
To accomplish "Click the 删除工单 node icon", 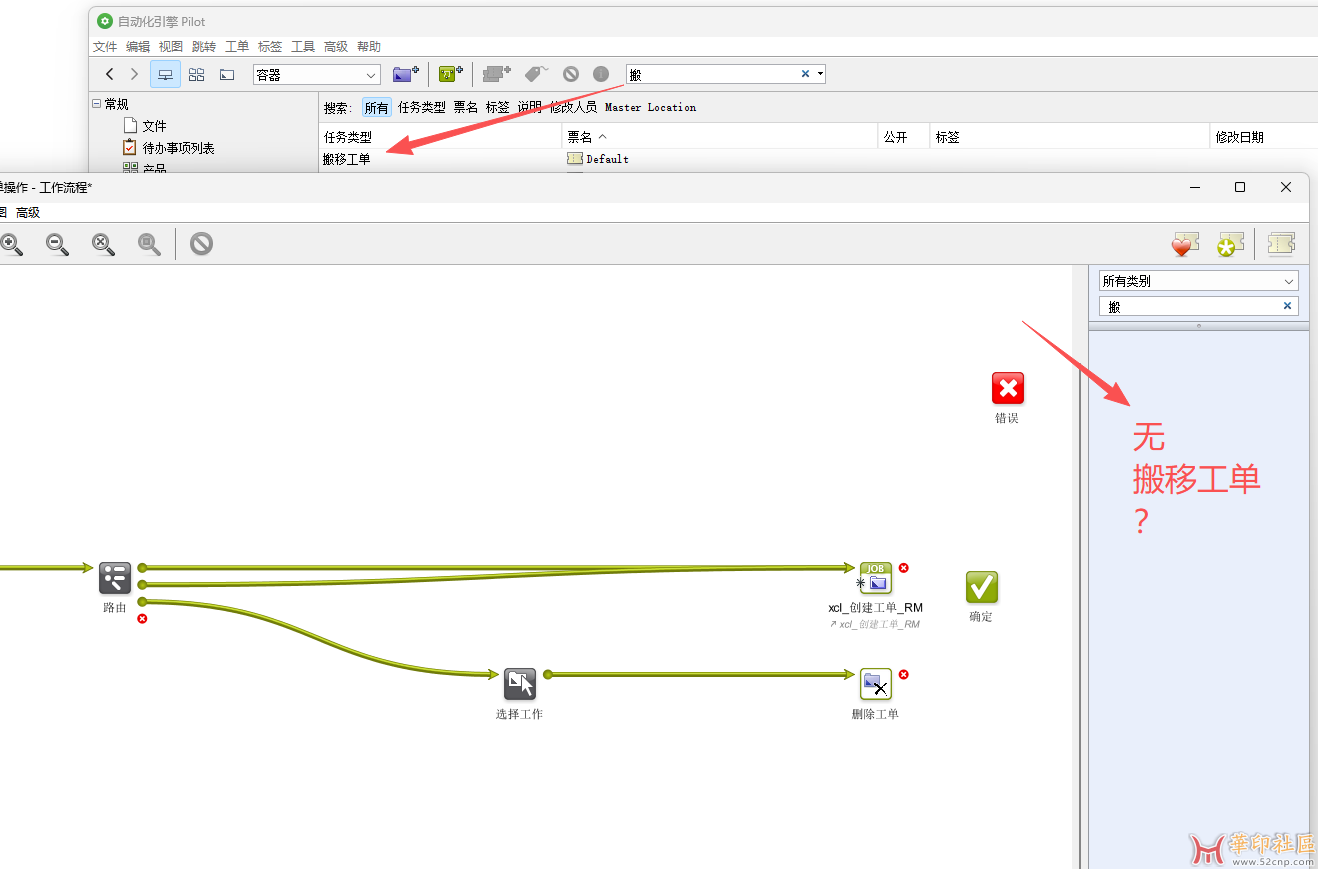I will coord(875,684).
